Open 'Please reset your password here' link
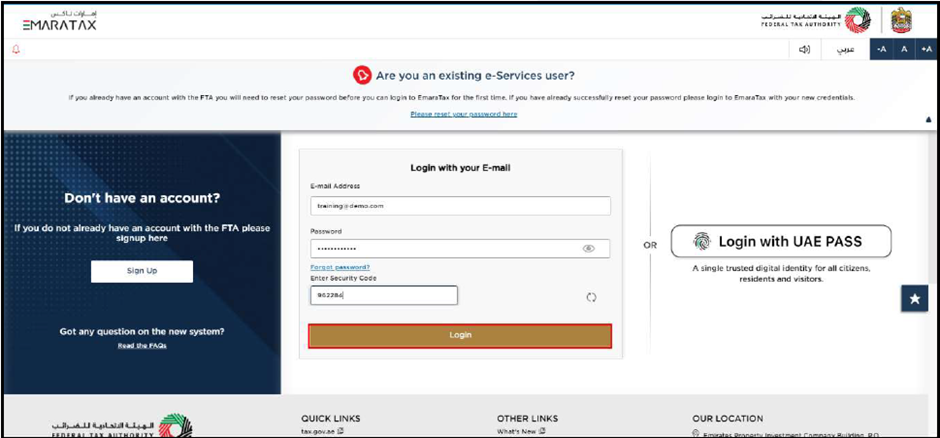Viewport: 940px width, 438px height. point(463,114)
